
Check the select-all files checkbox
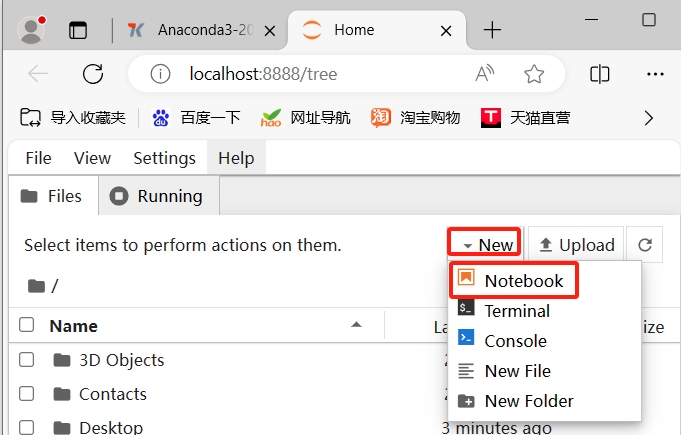click(x=27, y=325)
